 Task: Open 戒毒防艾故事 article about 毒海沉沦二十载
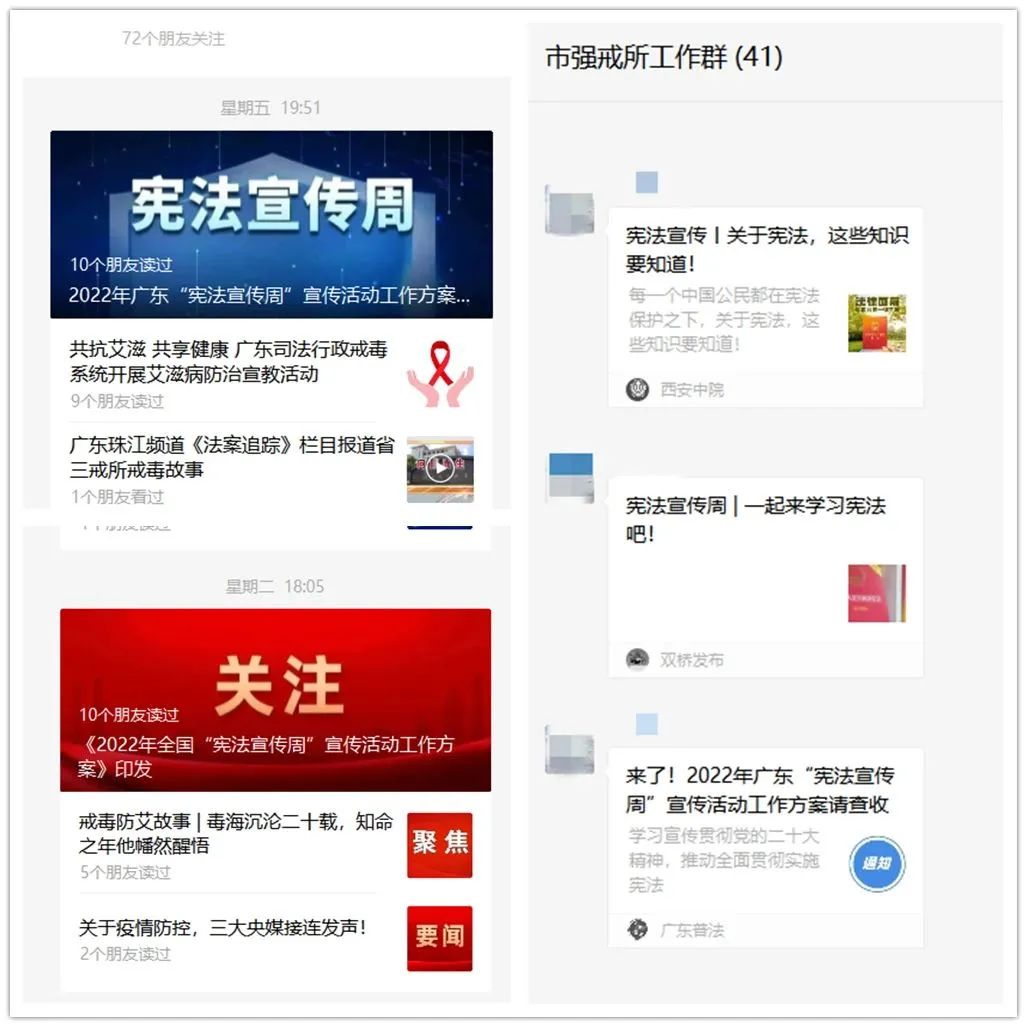(x=230, y=833)
